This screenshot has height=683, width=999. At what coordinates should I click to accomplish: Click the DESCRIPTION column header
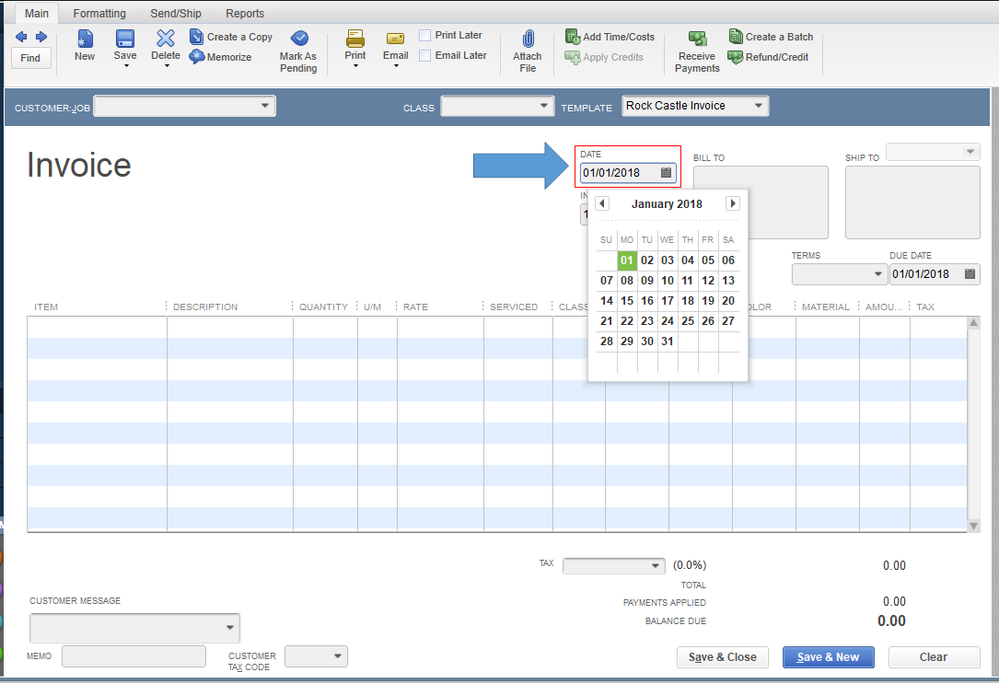click(x=205, y=307)
